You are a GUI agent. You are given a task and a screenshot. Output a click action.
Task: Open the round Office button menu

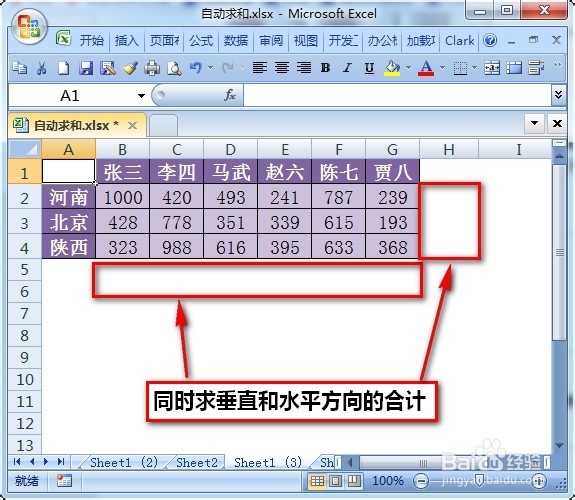tap(29, 26)
